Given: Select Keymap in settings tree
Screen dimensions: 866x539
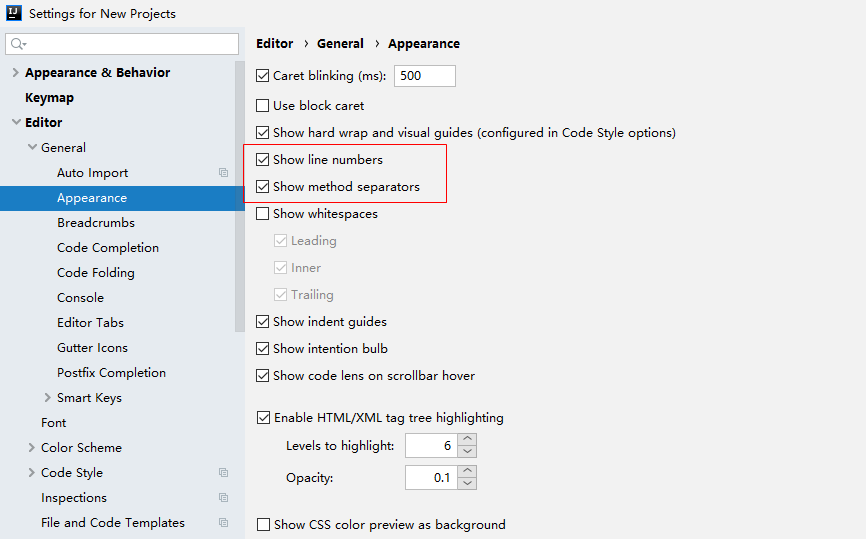Looking at the screenshot, I should coord(49,98).
